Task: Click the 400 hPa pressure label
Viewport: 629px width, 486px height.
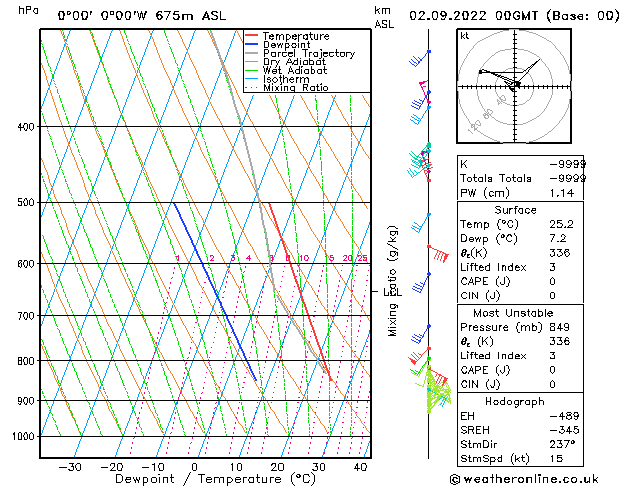Action: coord(26,127)
